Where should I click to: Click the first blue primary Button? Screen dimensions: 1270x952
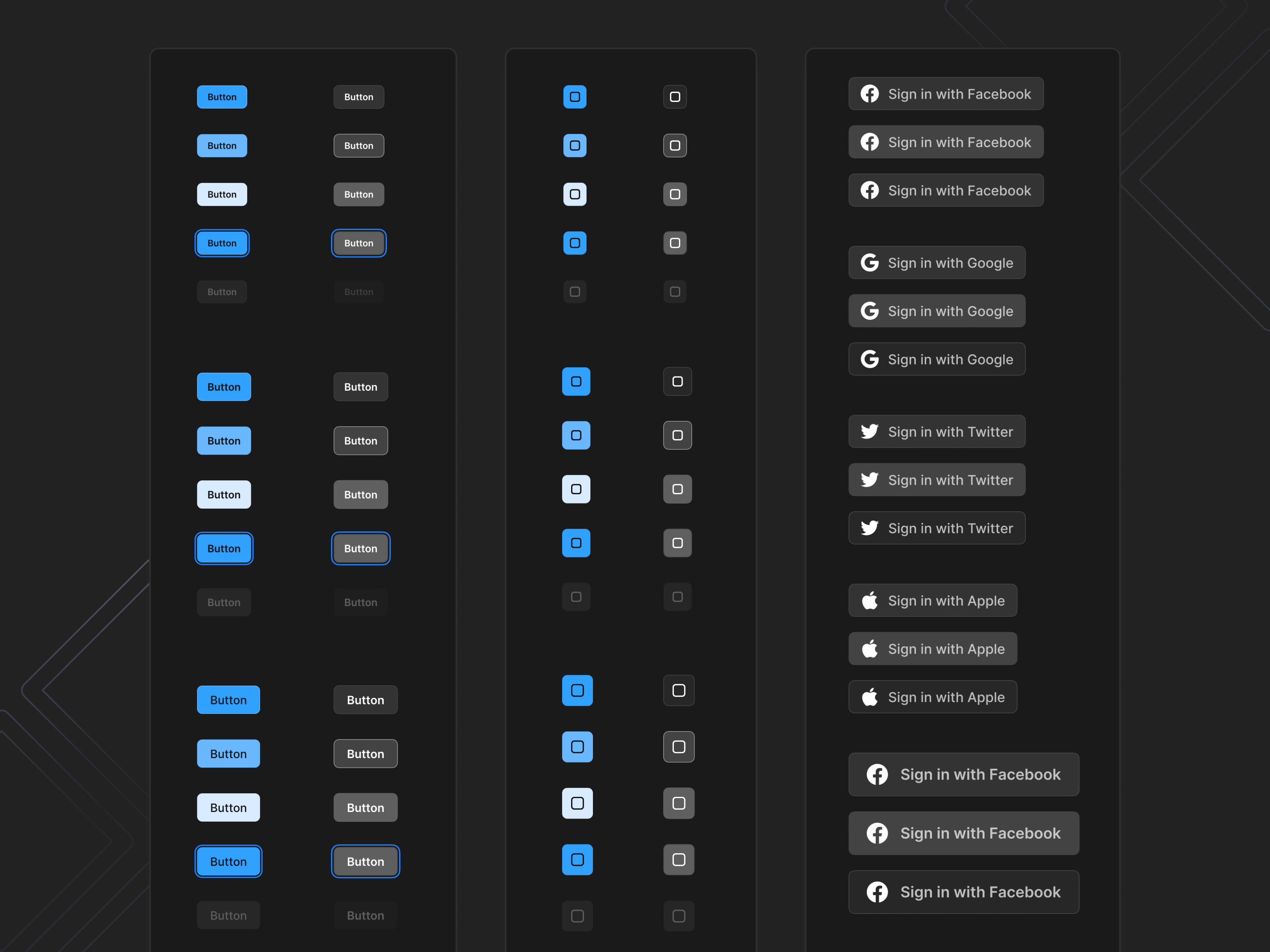pos(221,97)
